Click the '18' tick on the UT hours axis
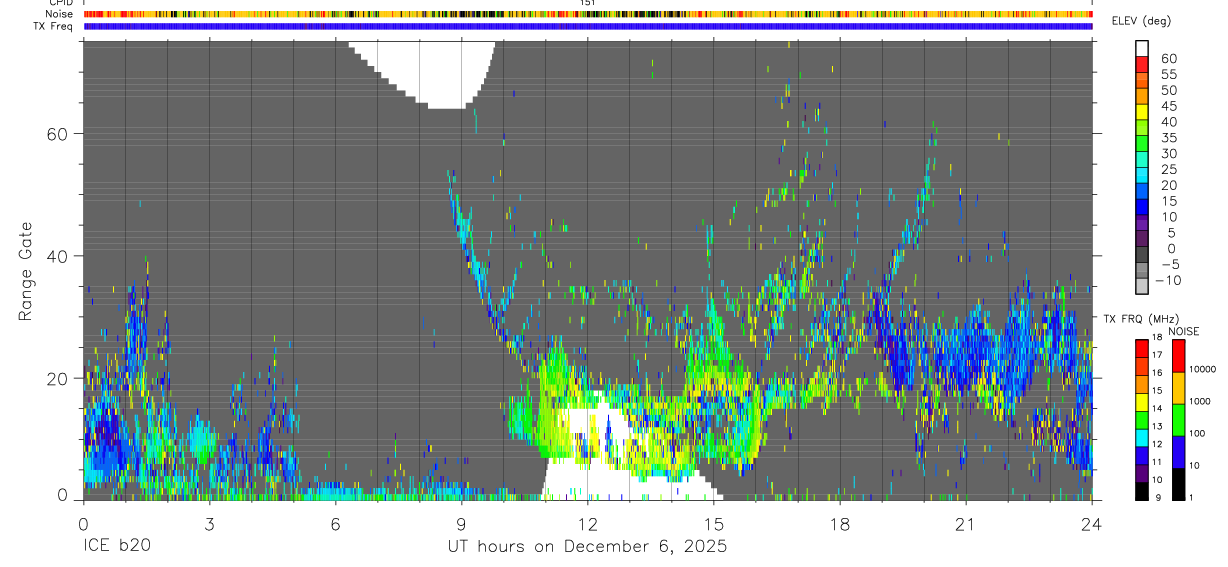The width and height of the screenshot is (1228, 567). [839, 525]
